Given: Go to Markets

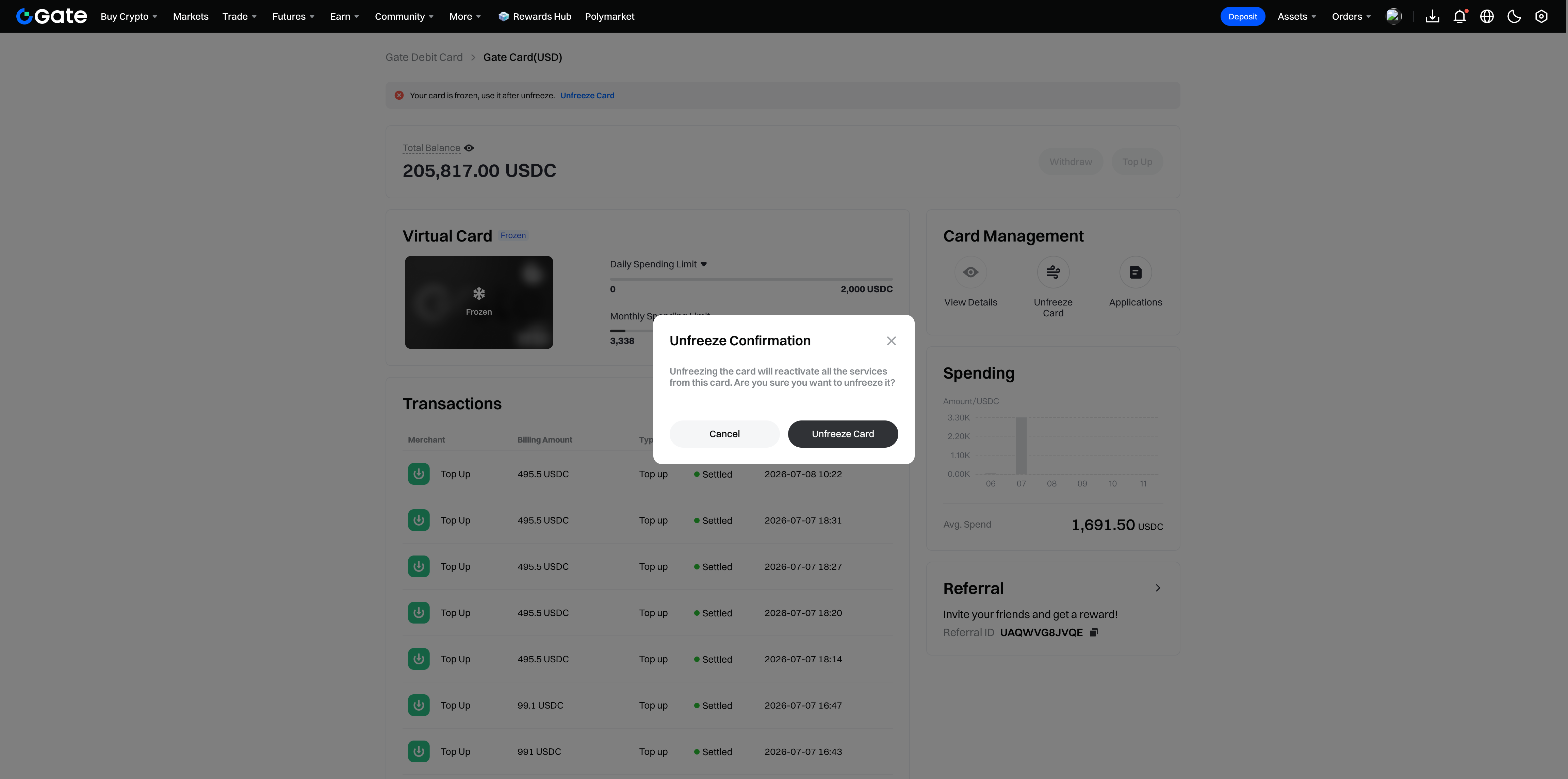Looking at the screenshot, I should tap(191, 16).
